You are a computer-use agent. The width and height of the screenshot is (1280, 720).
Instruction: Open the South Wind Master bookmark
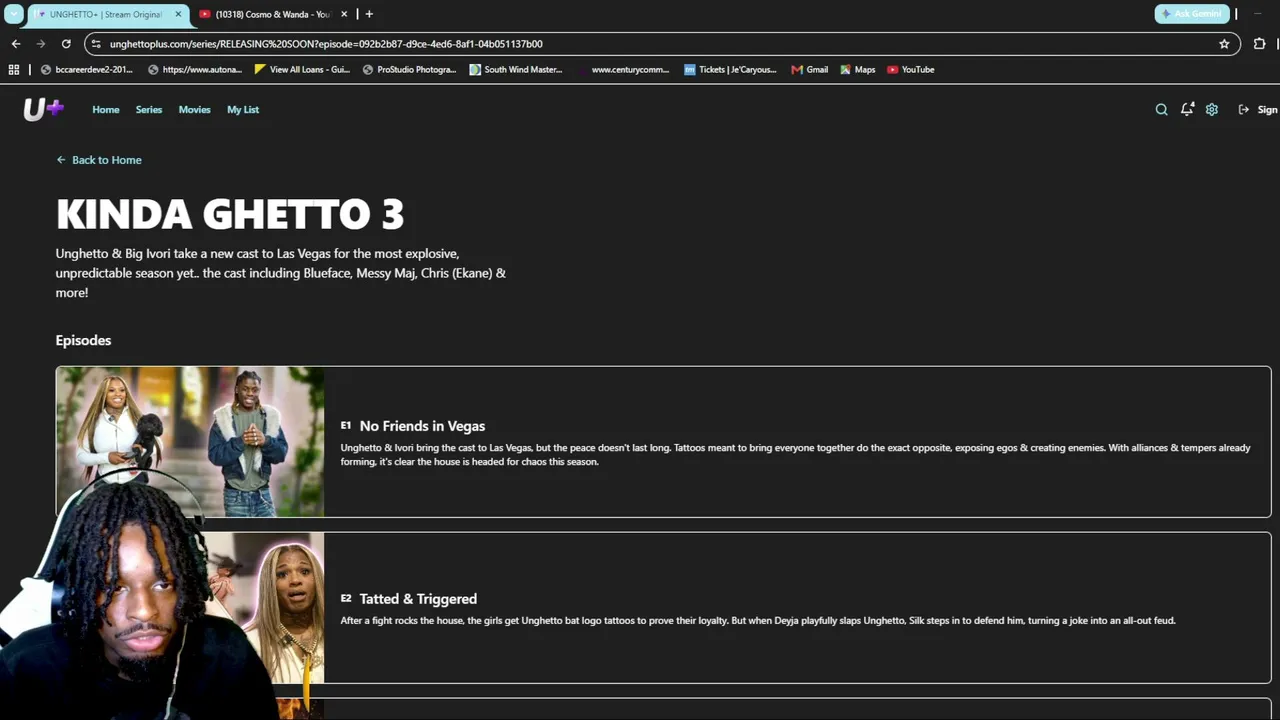click(516, 70)
